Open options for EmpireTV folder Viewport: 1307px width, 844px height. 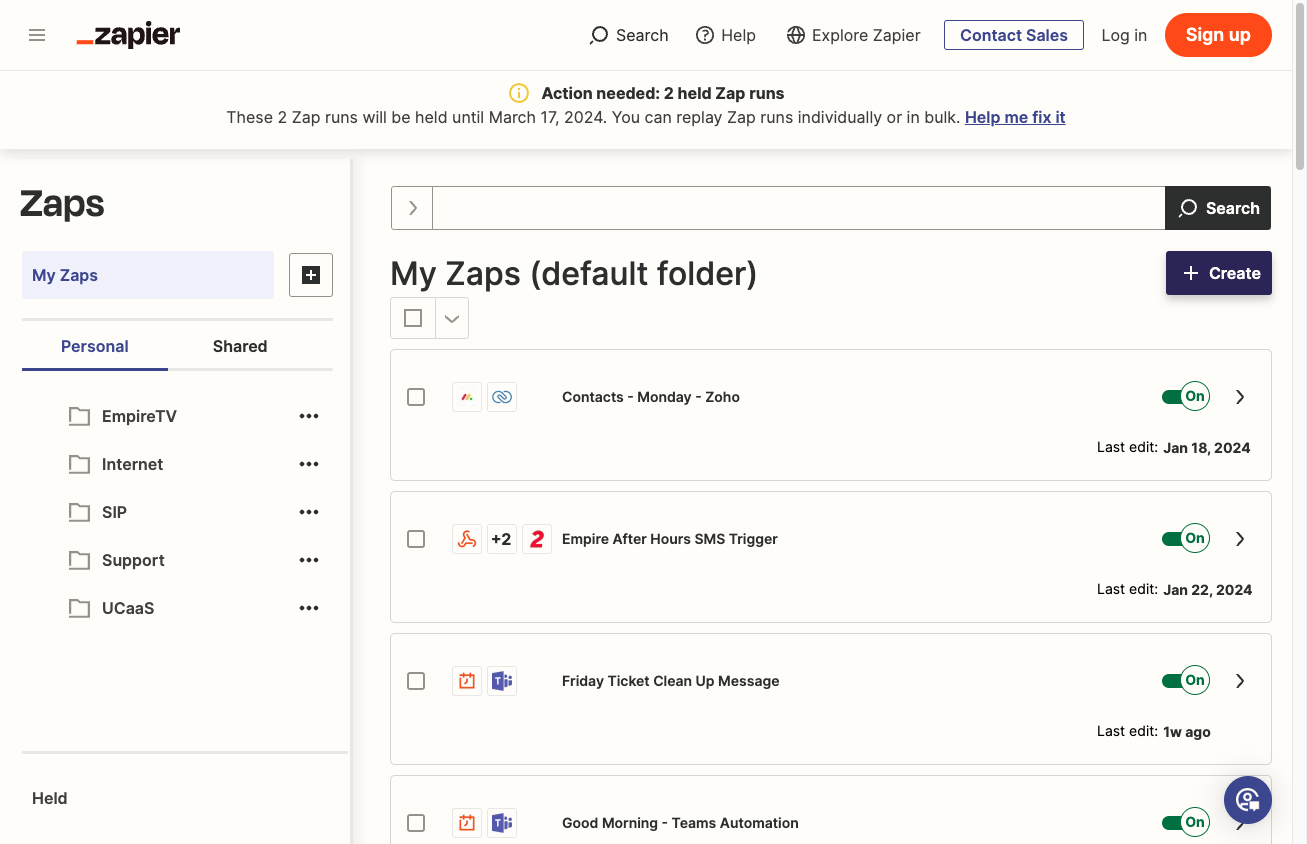coord(309,416)
